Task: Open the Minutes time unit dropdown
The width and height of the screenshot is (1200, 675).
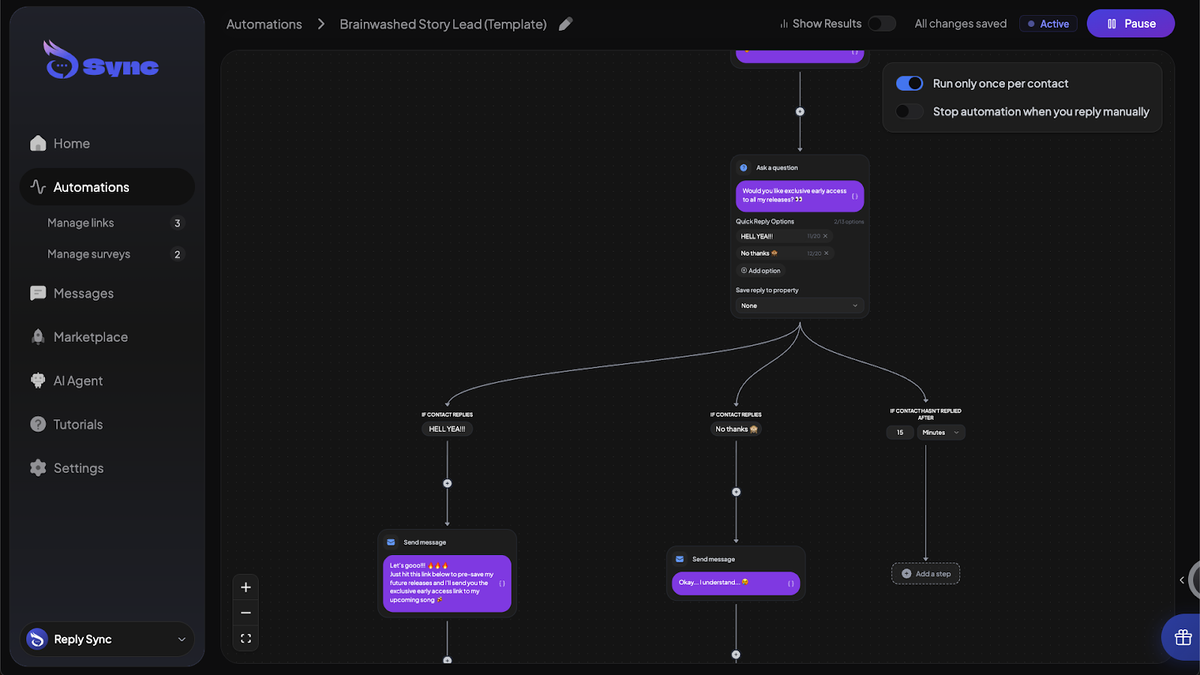Action: click(x=941, y=433)
